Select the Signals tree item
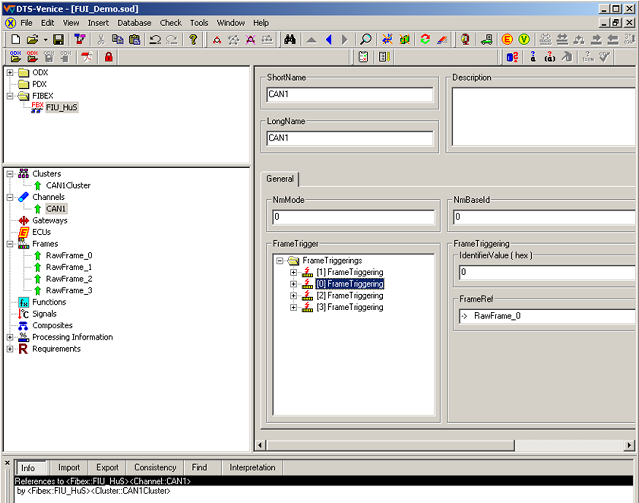This screenshot has height=503, width=639. point(44,314)
